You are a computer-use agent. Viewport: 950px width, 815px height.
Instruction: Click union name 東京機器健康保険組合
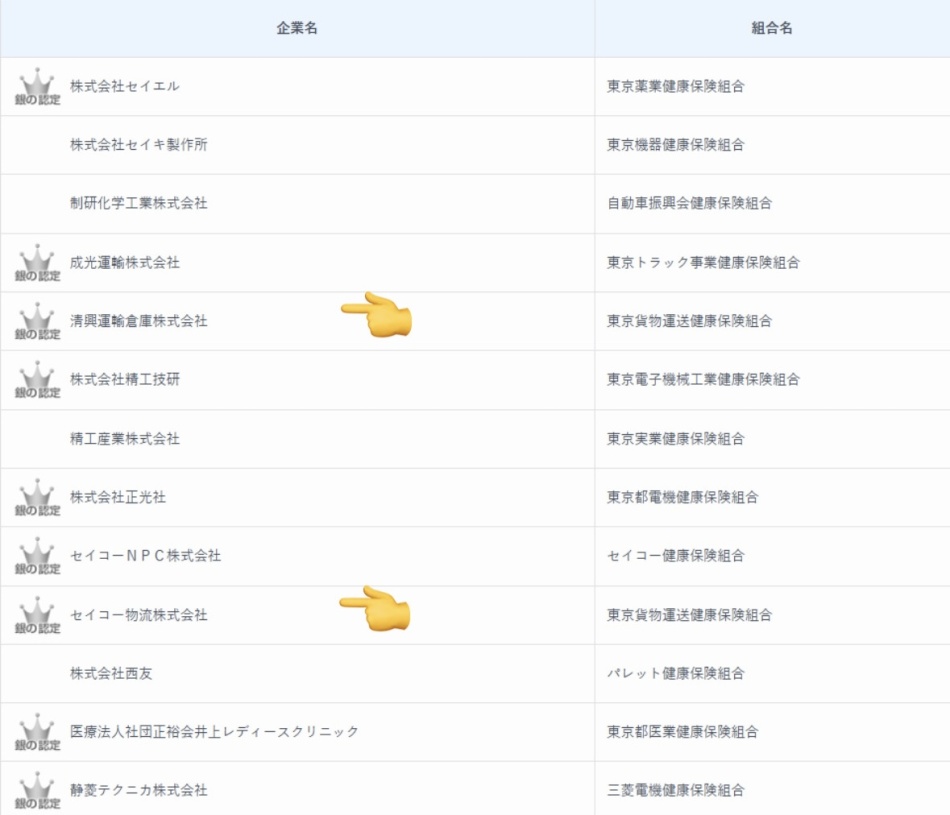(x=676, y=144)
